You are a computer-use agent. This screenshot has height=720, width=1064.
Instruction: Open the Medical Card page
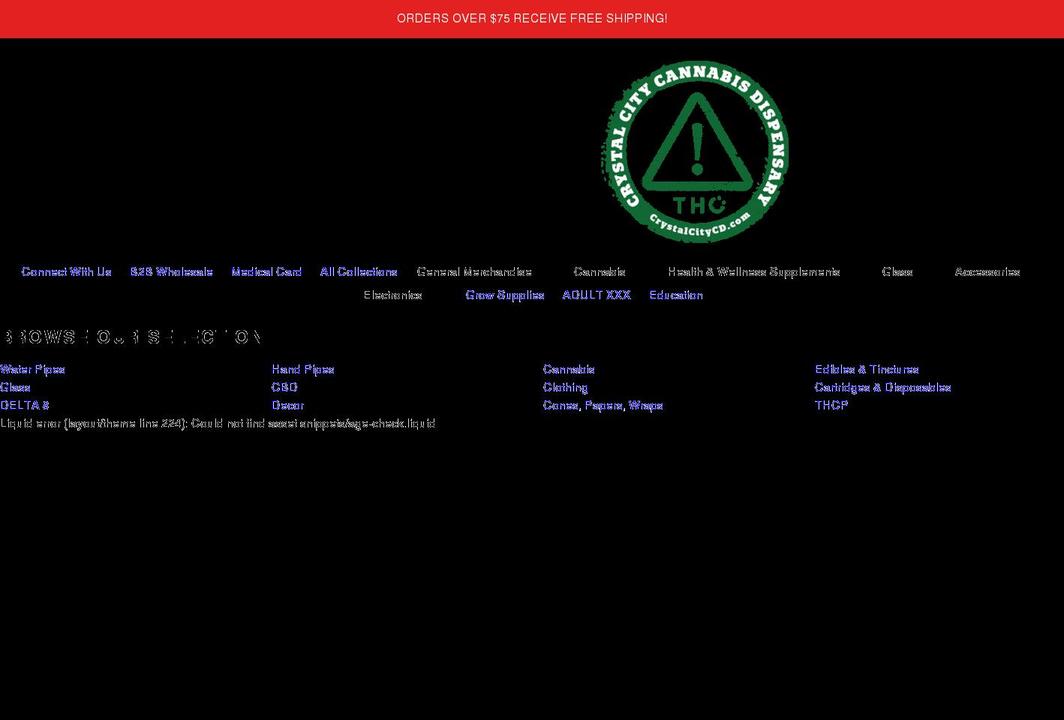click(266, 271)
